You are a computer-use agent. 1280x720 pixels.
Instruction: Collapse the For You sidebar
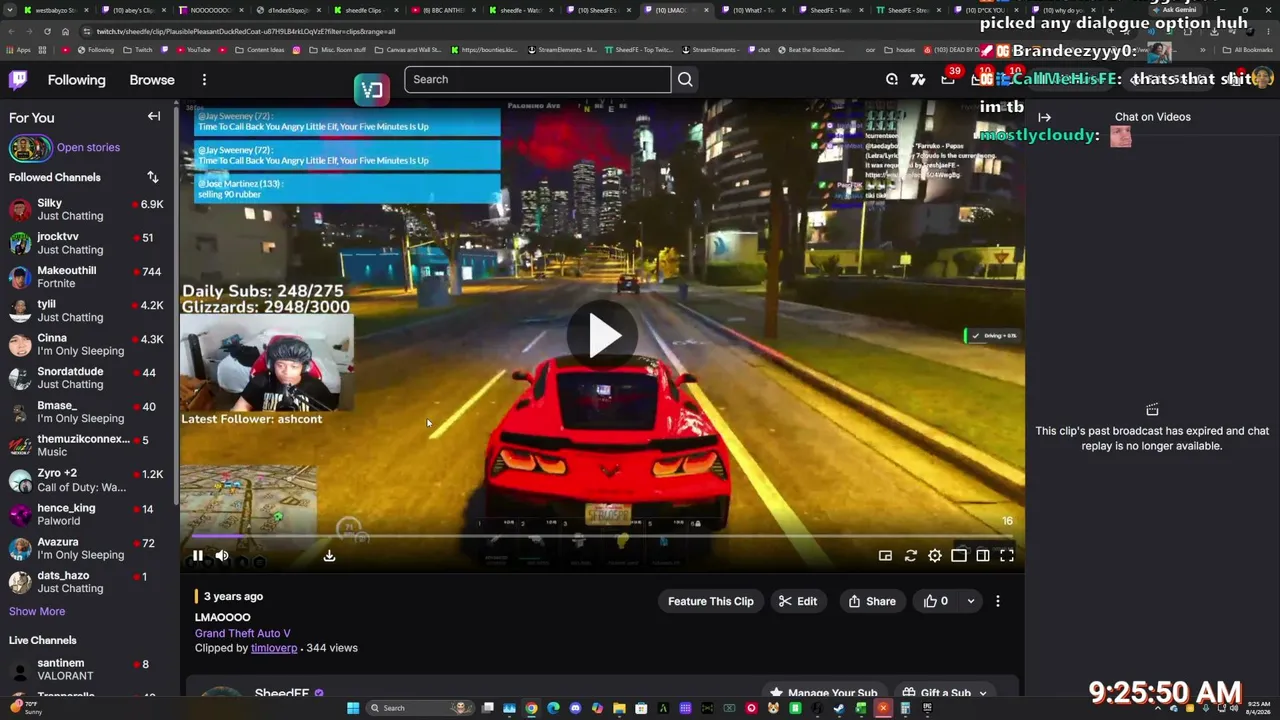pos(154,117)
